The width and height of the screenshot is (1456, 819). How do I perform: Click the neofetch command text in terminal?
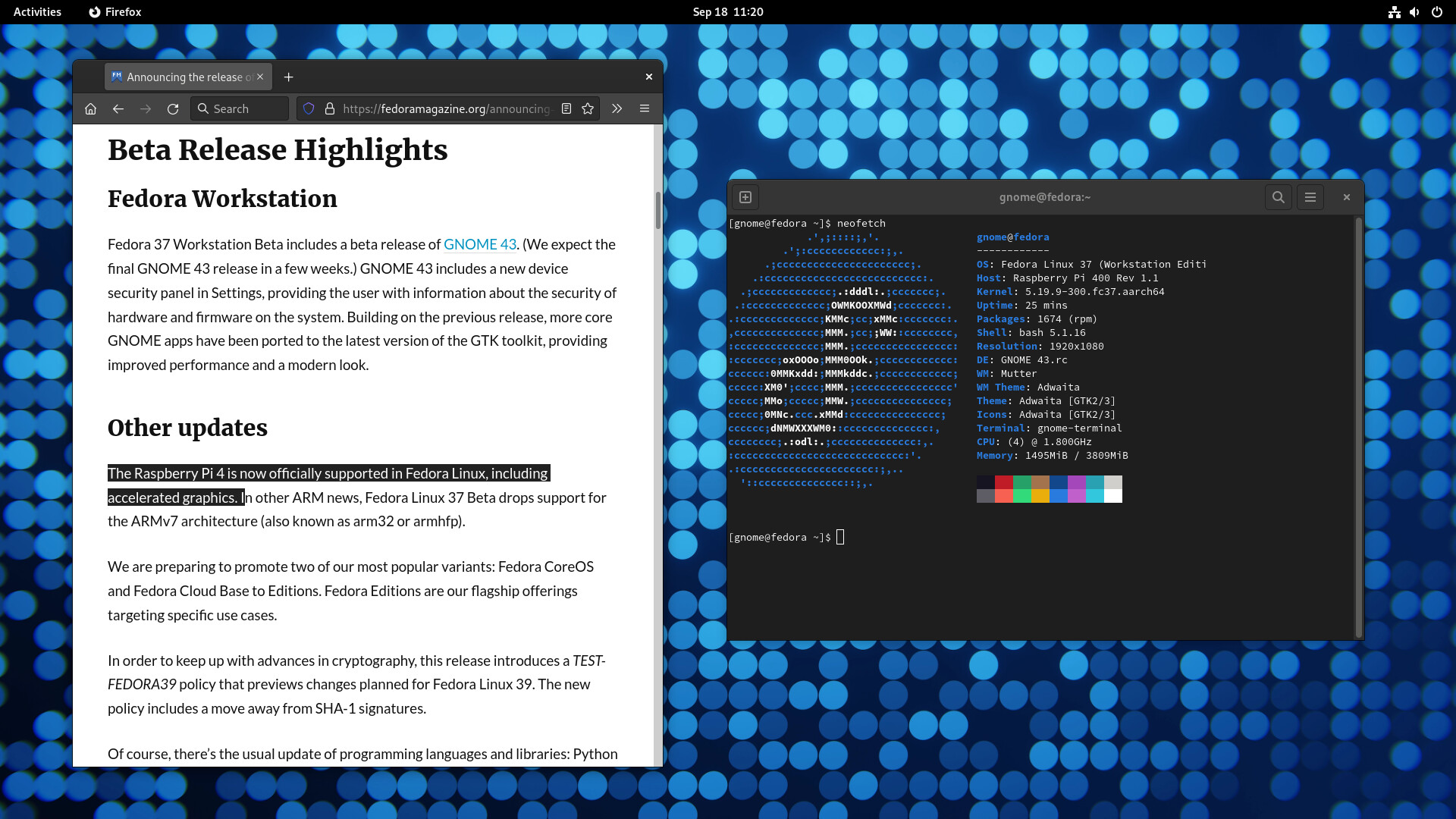tap(861, 223)
